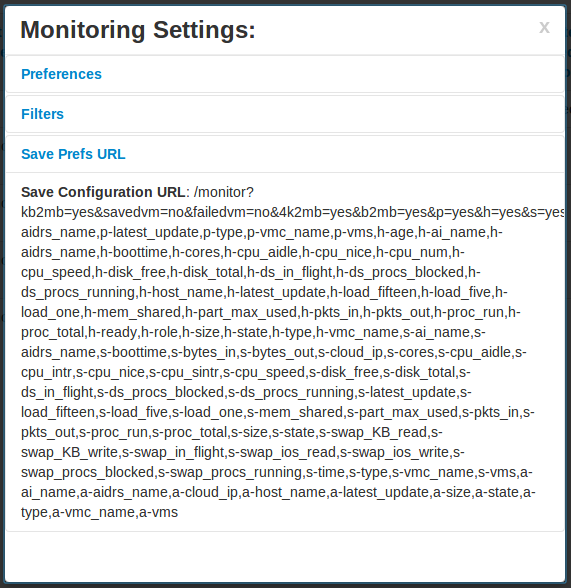Click the kb2mb=yes&savedvm=no query string text
Image resolution: width=571 pixels, height=588 pixels.
(x=100, y=212)
